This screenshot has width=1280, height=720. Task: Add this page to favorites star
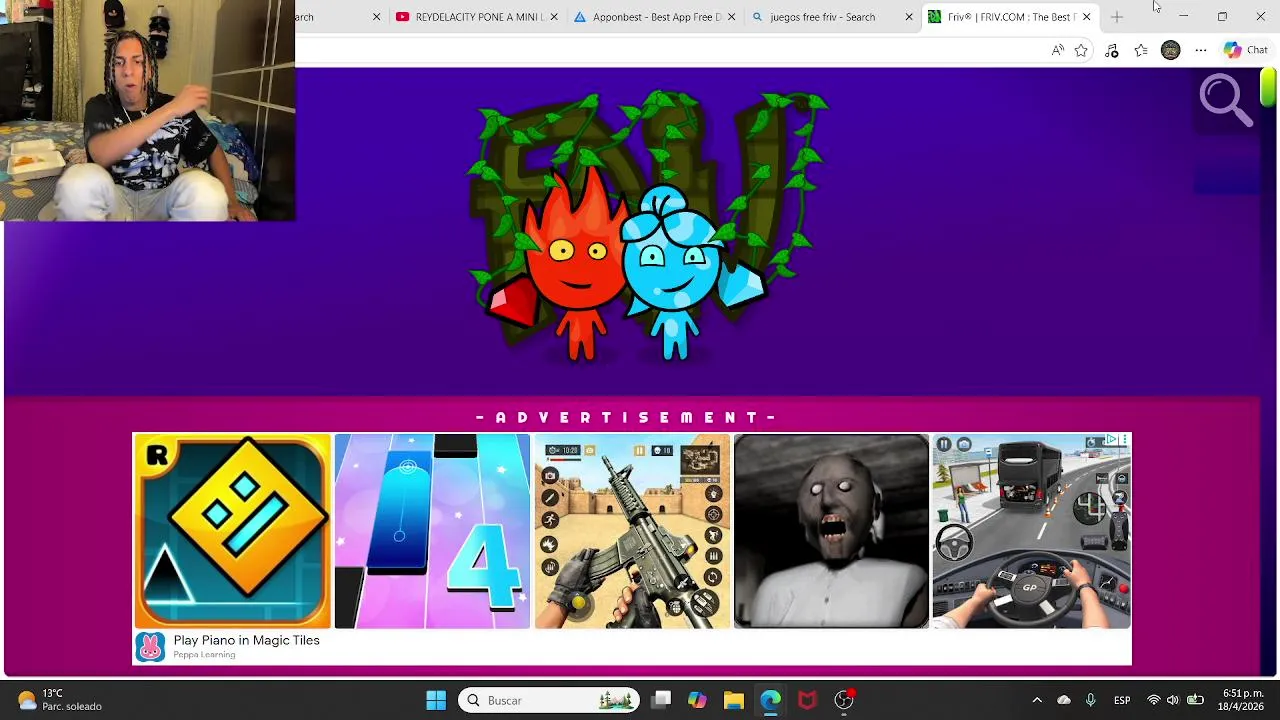(x=1081, y=50)
